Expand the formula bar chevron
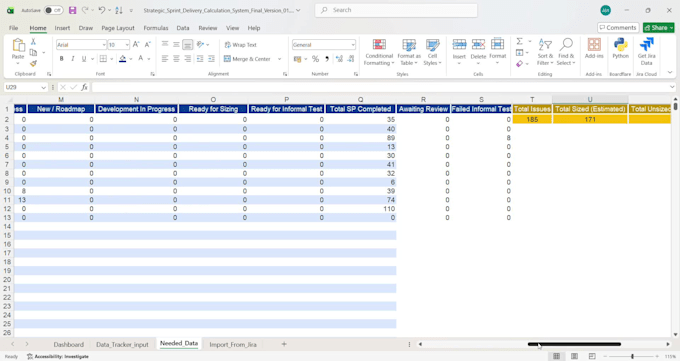The height and width of the screenshot is (361, 680). pos(672,87)
